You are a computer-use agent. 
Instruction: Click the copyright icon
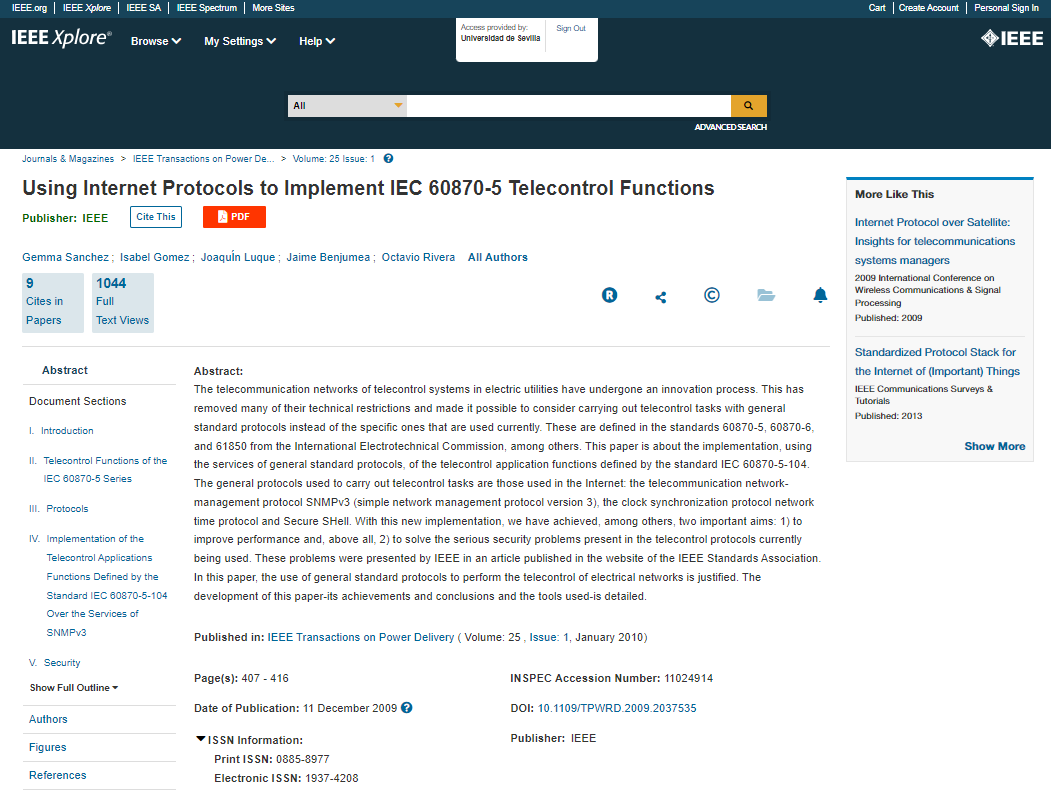click(712, 295)
